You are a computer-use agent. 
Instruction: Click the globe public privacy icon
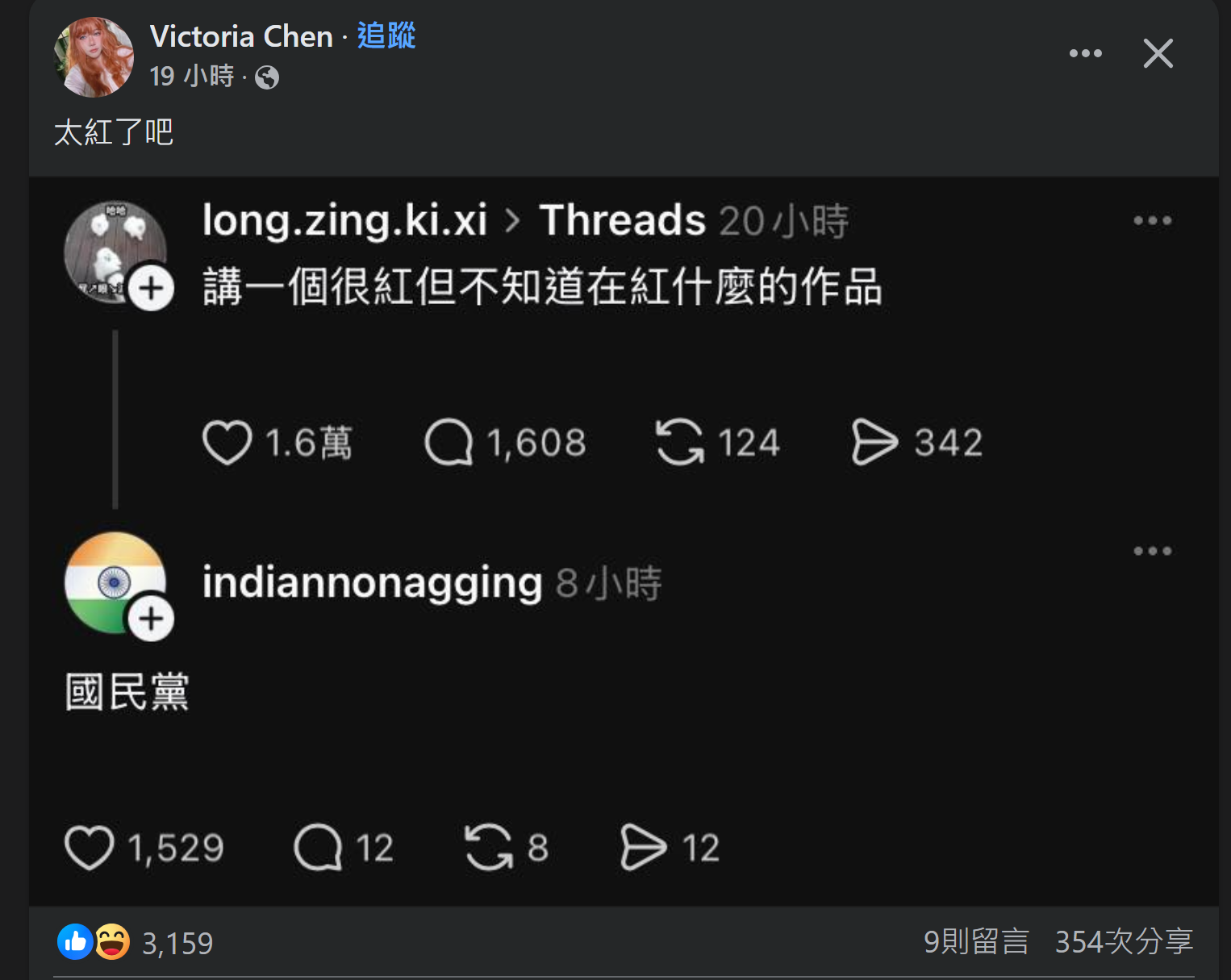pyautogui.click(x=267, y=77)
